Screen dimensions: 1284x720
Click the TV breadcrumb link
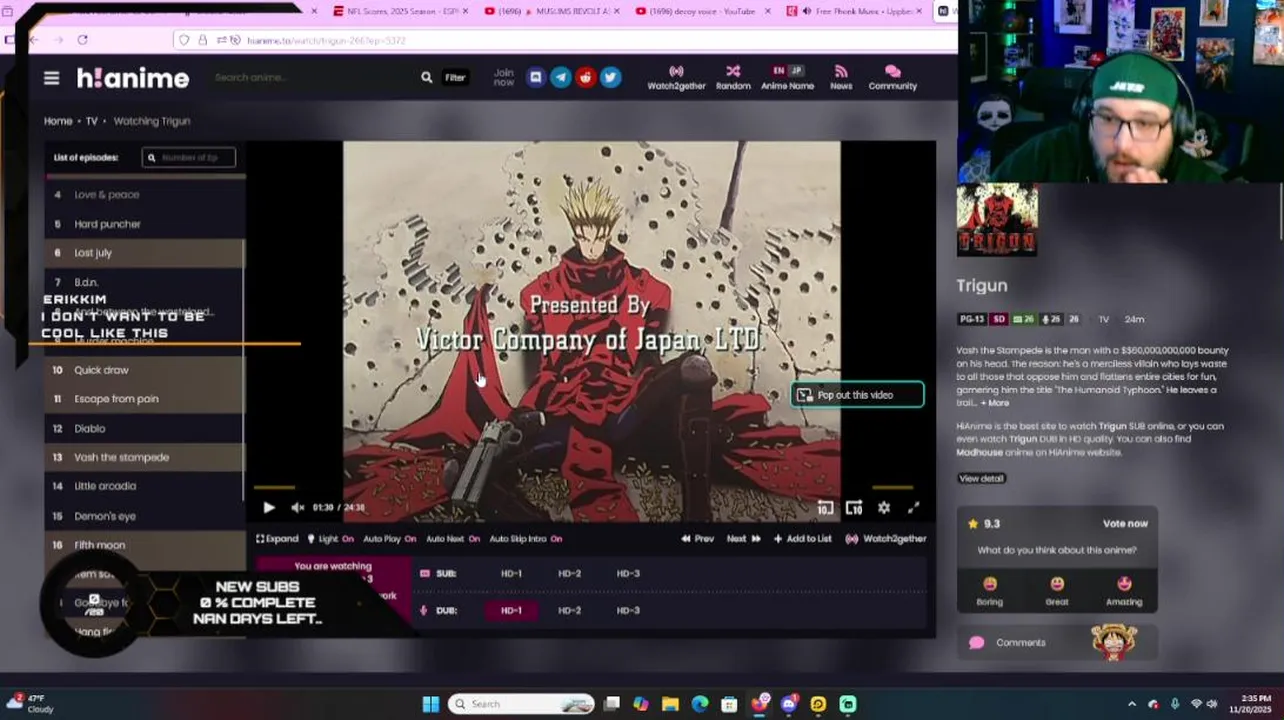[91, 121]
